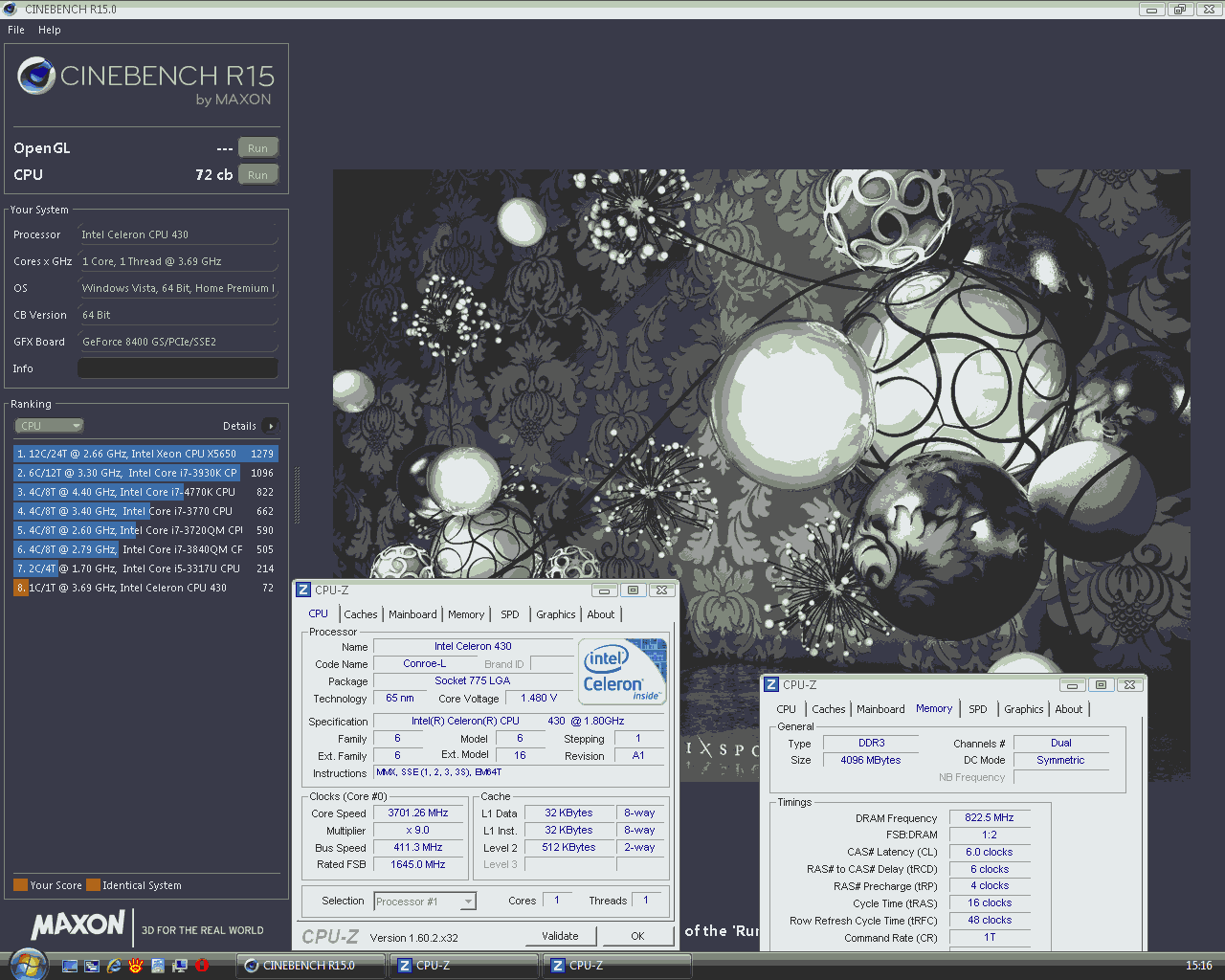Run the OpenGL benchmark
Viewport: 1225px width, 980px height.
pos(258,147)
